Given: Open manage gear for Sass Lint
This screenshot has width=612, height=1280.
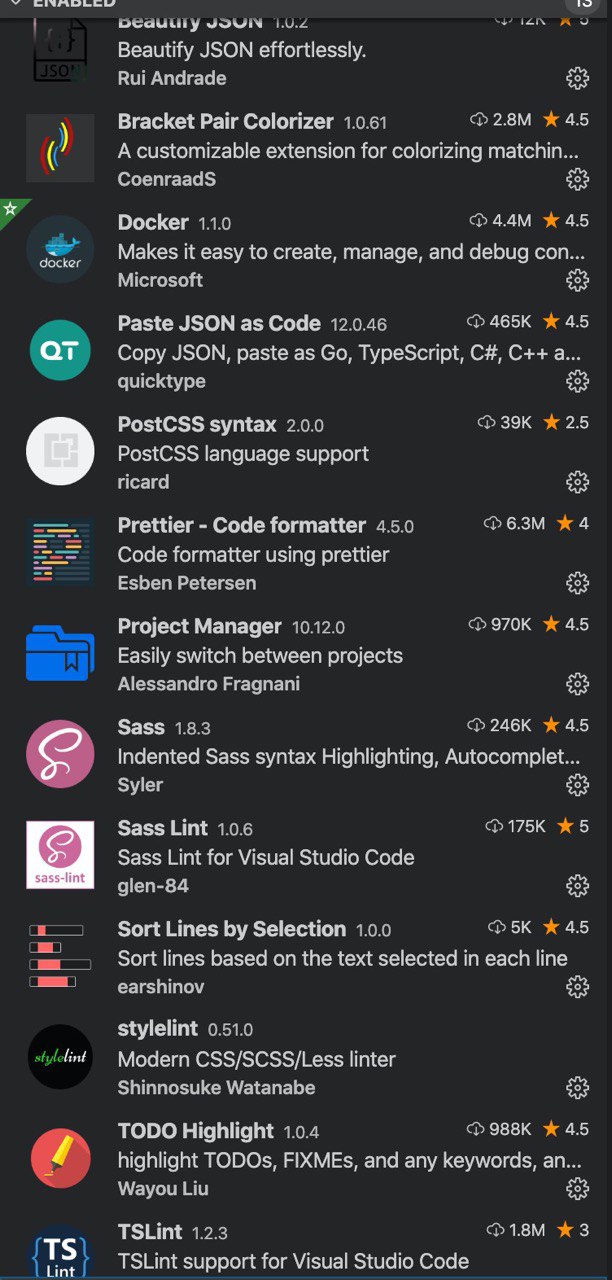Looking at the screenshot, I should pyautogui.click(x=577, y=886).
